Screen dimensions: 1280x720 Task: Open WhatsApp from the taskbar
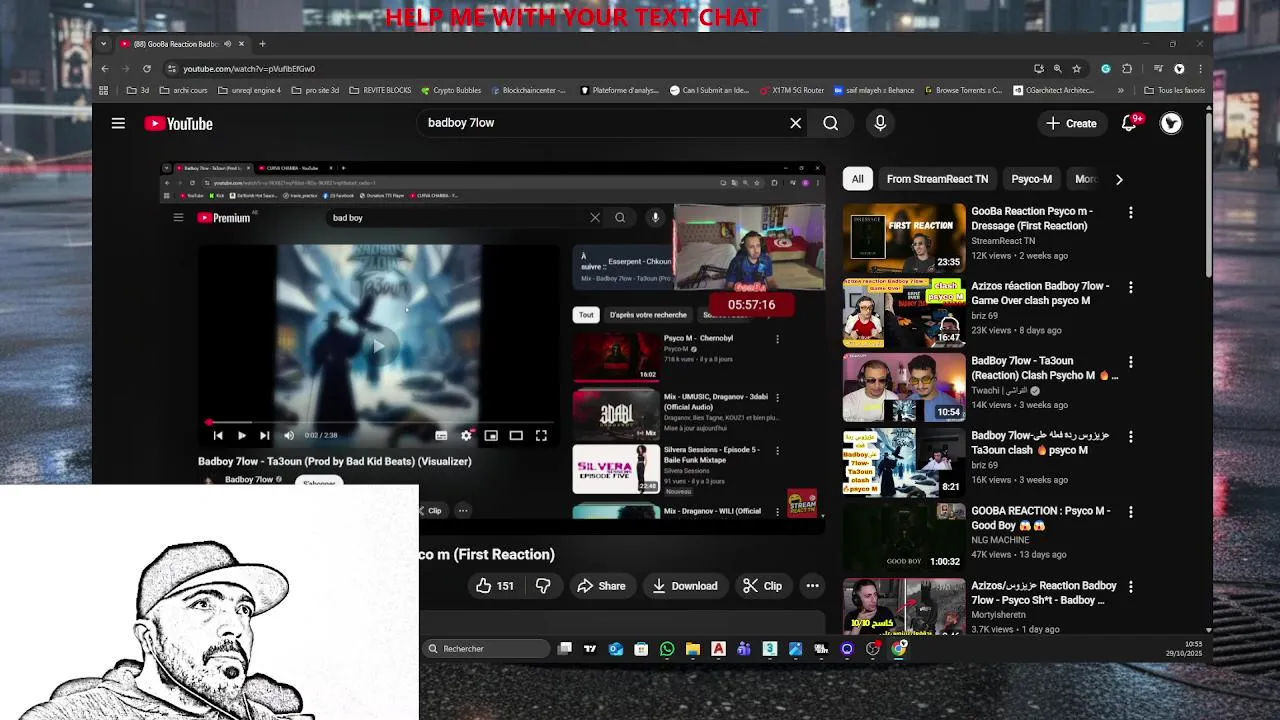pos(667,649)
